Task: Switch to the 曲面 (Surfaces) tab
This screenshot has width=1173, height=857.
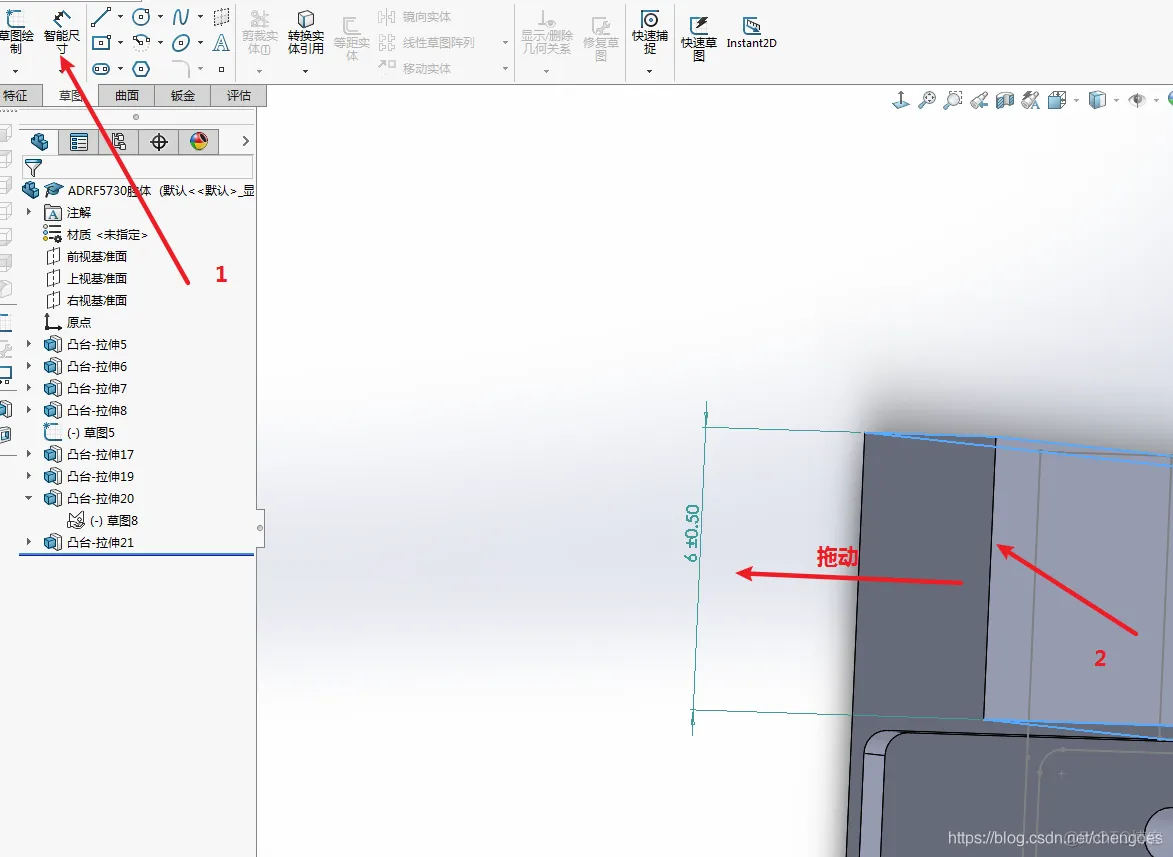Action: point(126,96)
